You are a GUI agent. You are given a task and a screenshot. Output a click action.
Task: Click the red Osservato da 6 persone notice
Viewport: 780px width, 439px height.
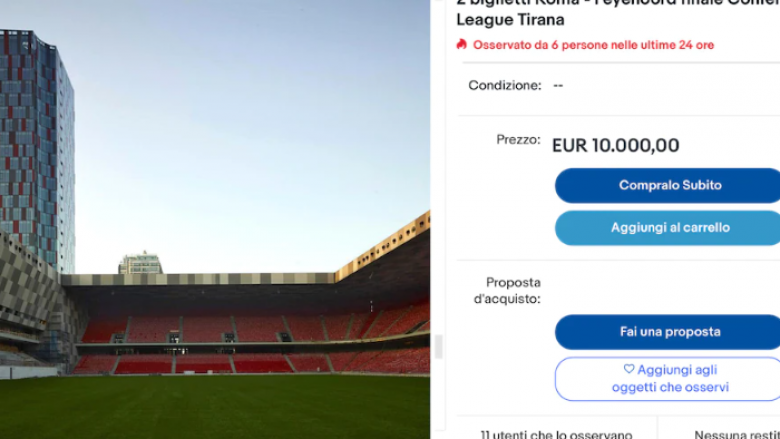point(593,45)
